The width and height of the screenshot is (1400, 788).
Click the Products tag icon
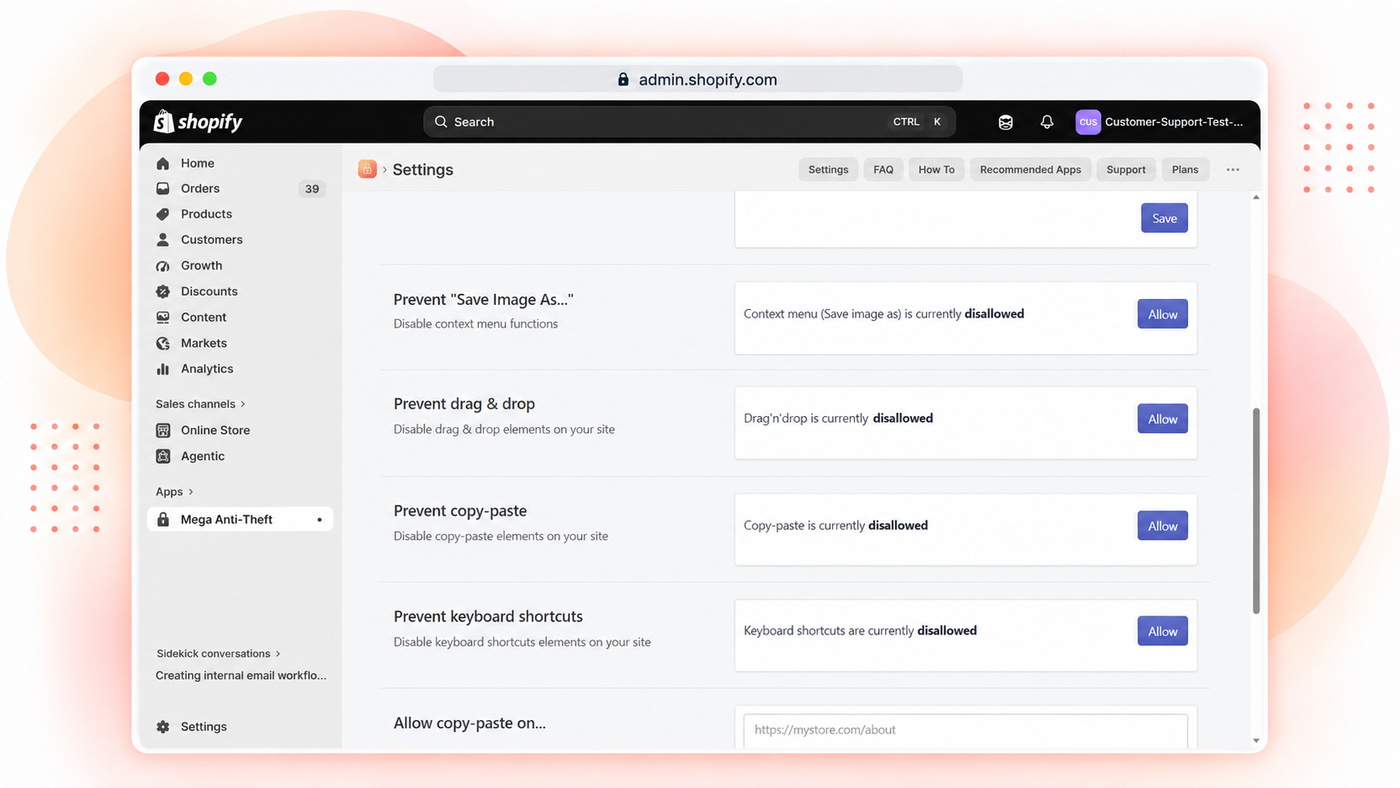[163, 214]
